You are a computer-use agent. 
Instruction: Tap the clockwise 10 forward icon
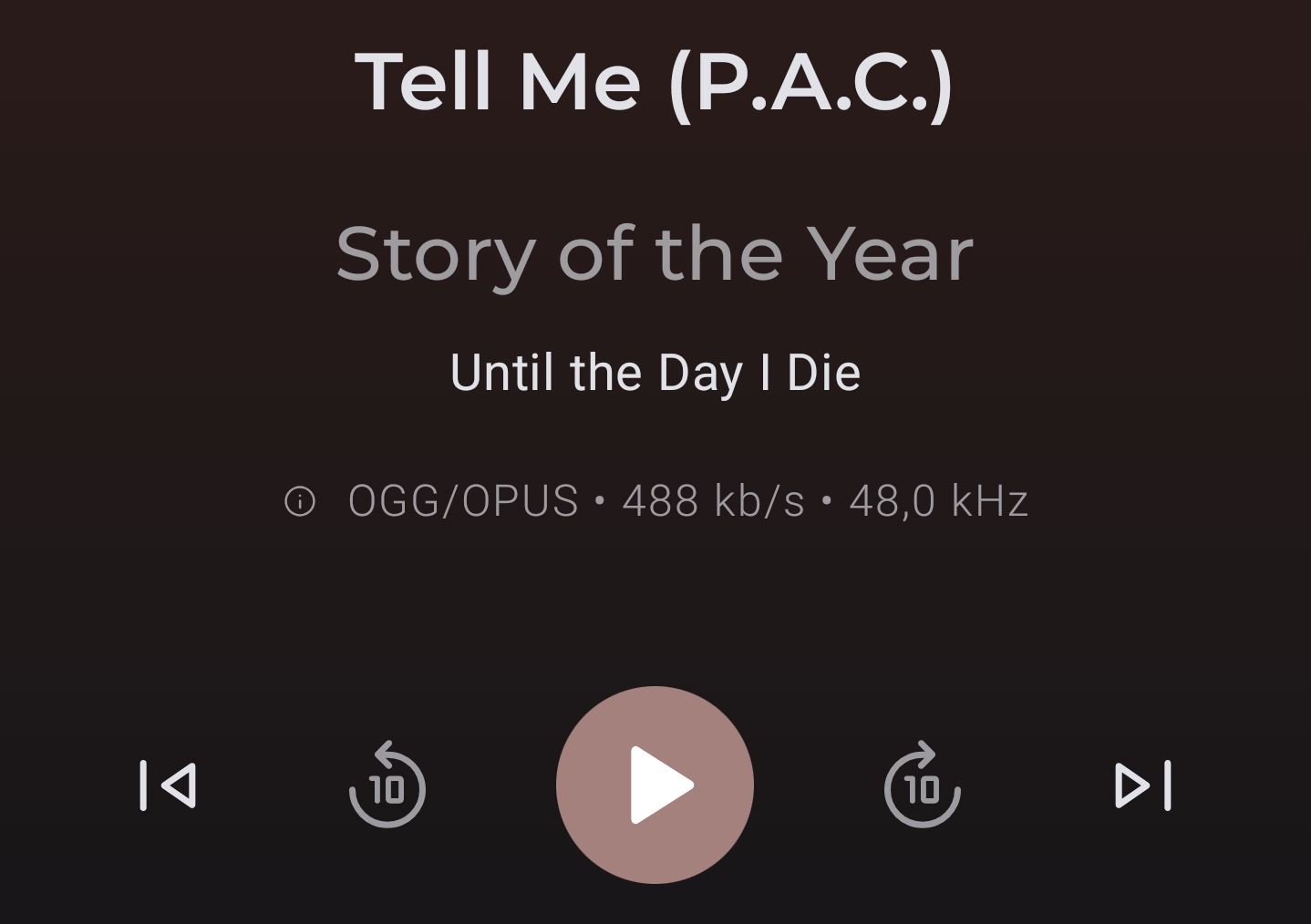coord(923,785)
